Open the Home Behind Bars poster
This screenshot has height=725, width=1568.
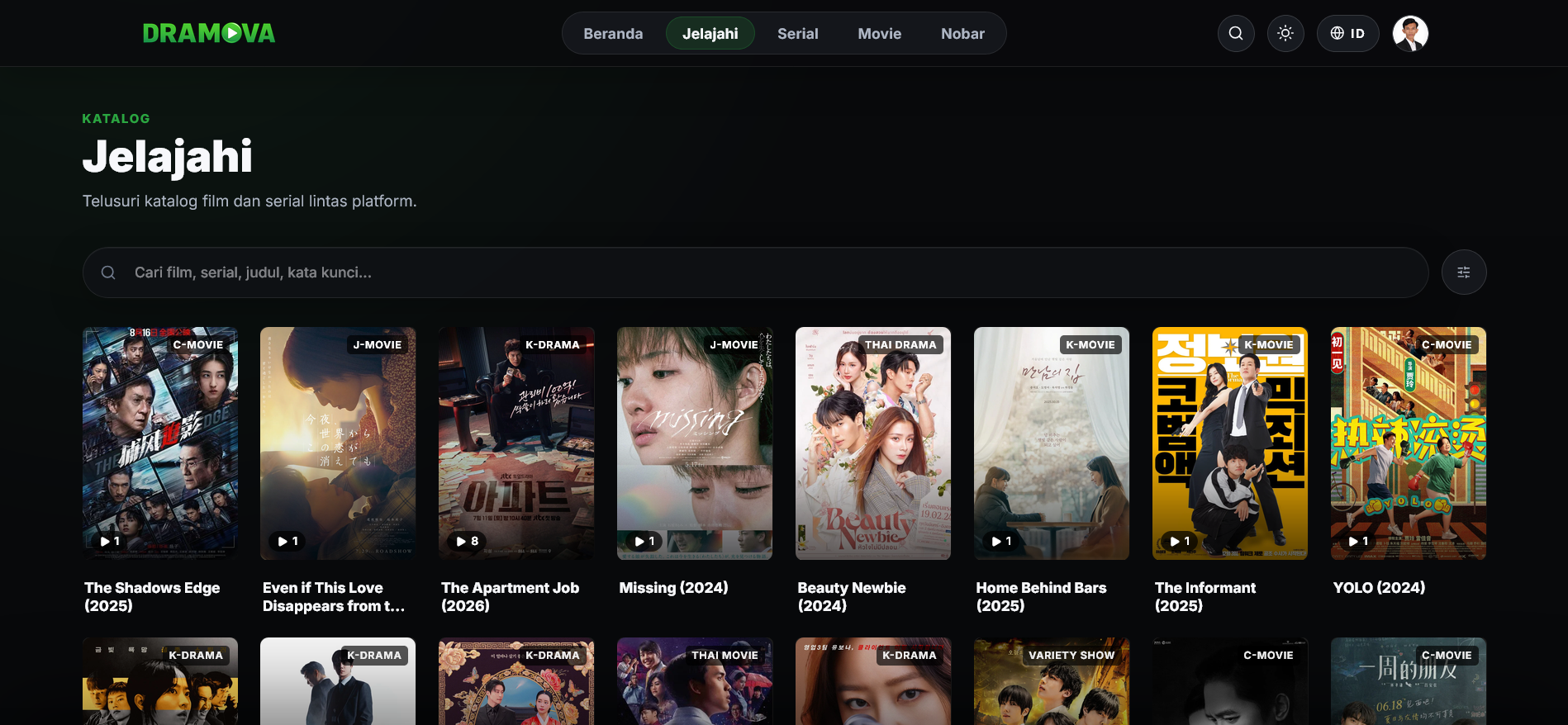1052,443
